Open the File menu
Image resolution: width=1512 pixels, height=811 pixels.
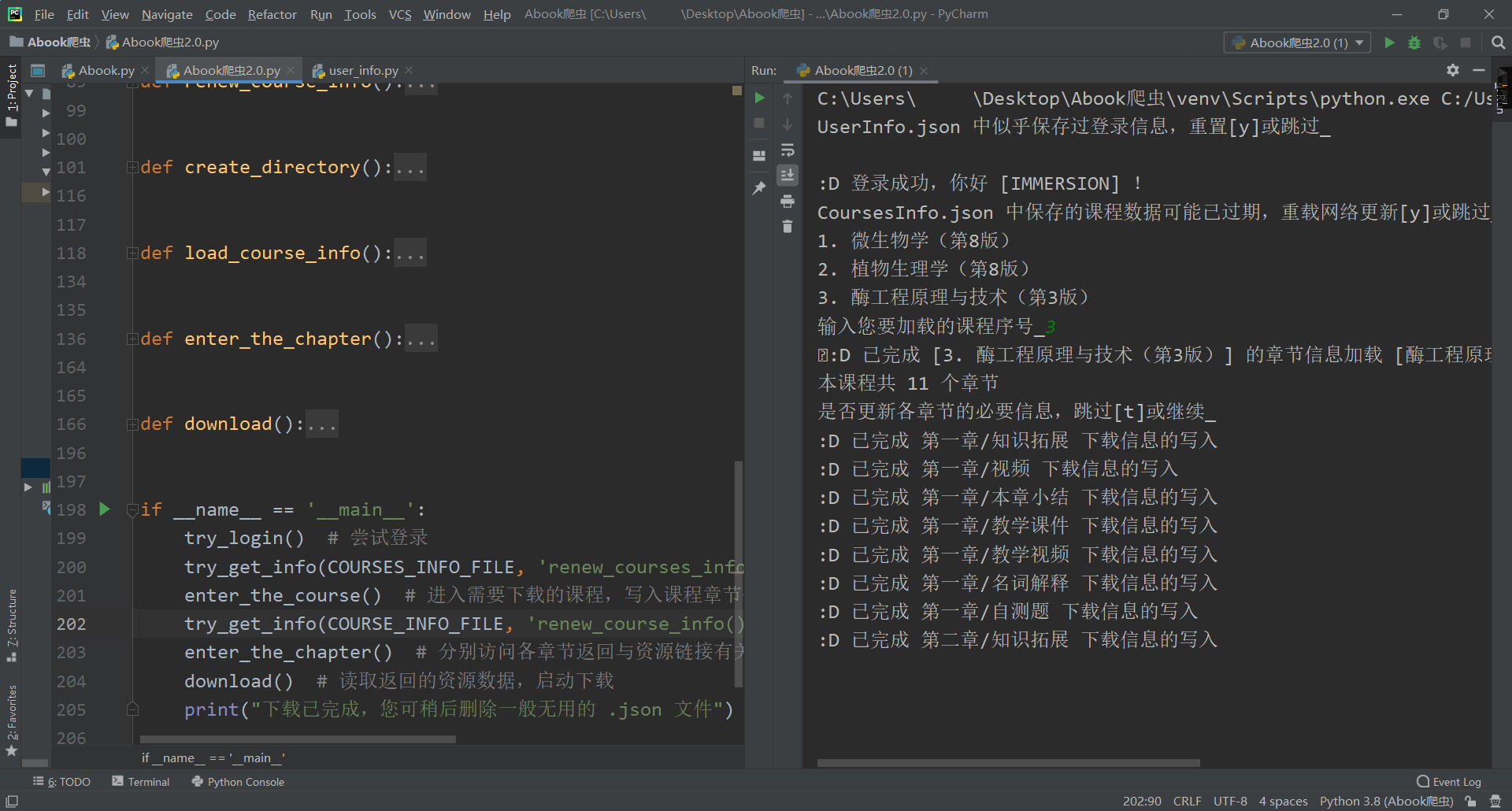(44, 14)
